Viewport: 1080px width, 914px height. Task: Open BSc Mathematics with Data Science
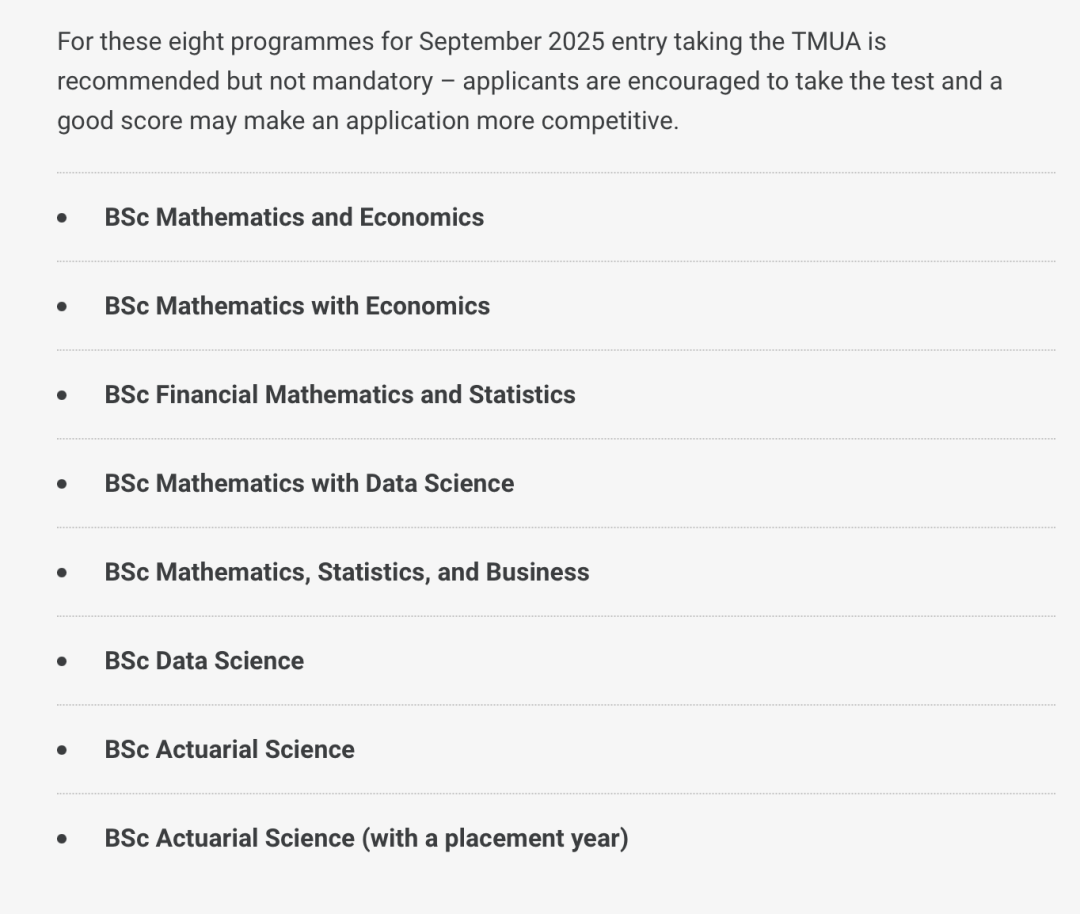[x=309, y=484]
